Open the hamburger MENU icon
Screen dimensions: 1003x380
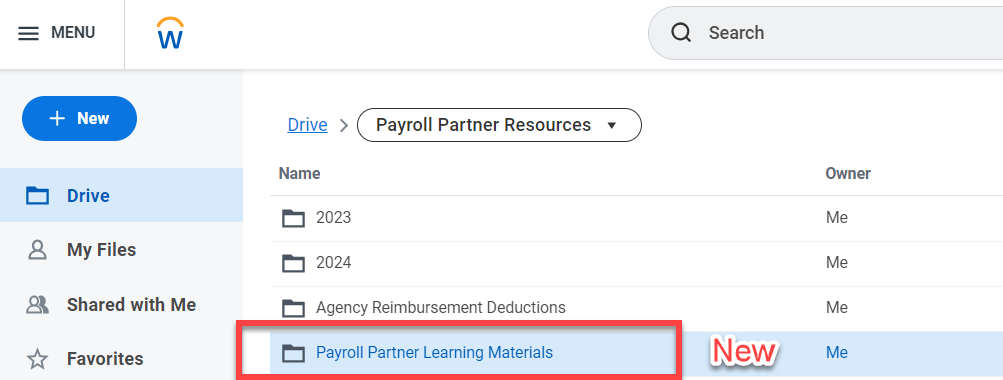(28, 33)
